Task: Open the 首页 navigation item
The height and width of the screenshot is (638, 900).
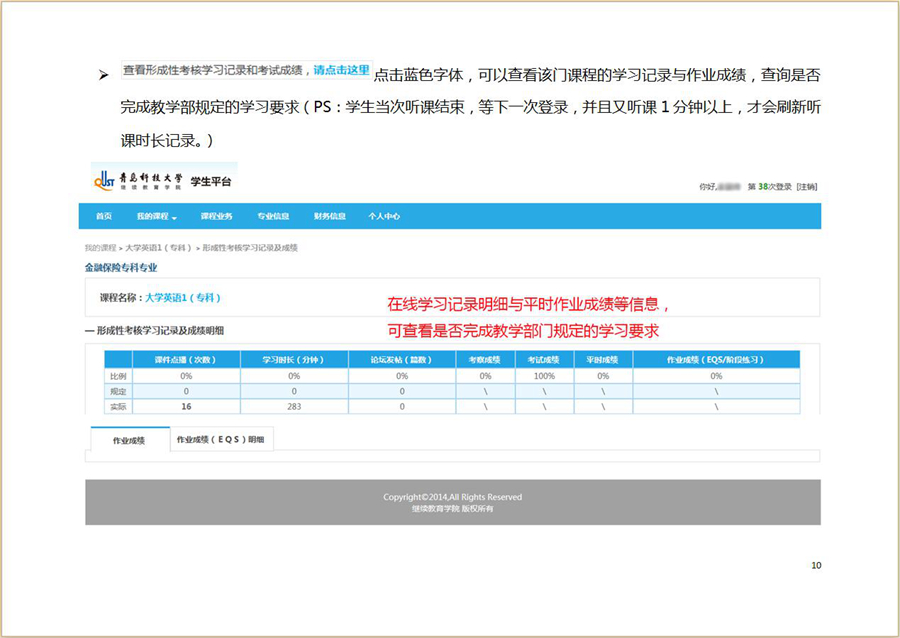Action: coord(104,216)
